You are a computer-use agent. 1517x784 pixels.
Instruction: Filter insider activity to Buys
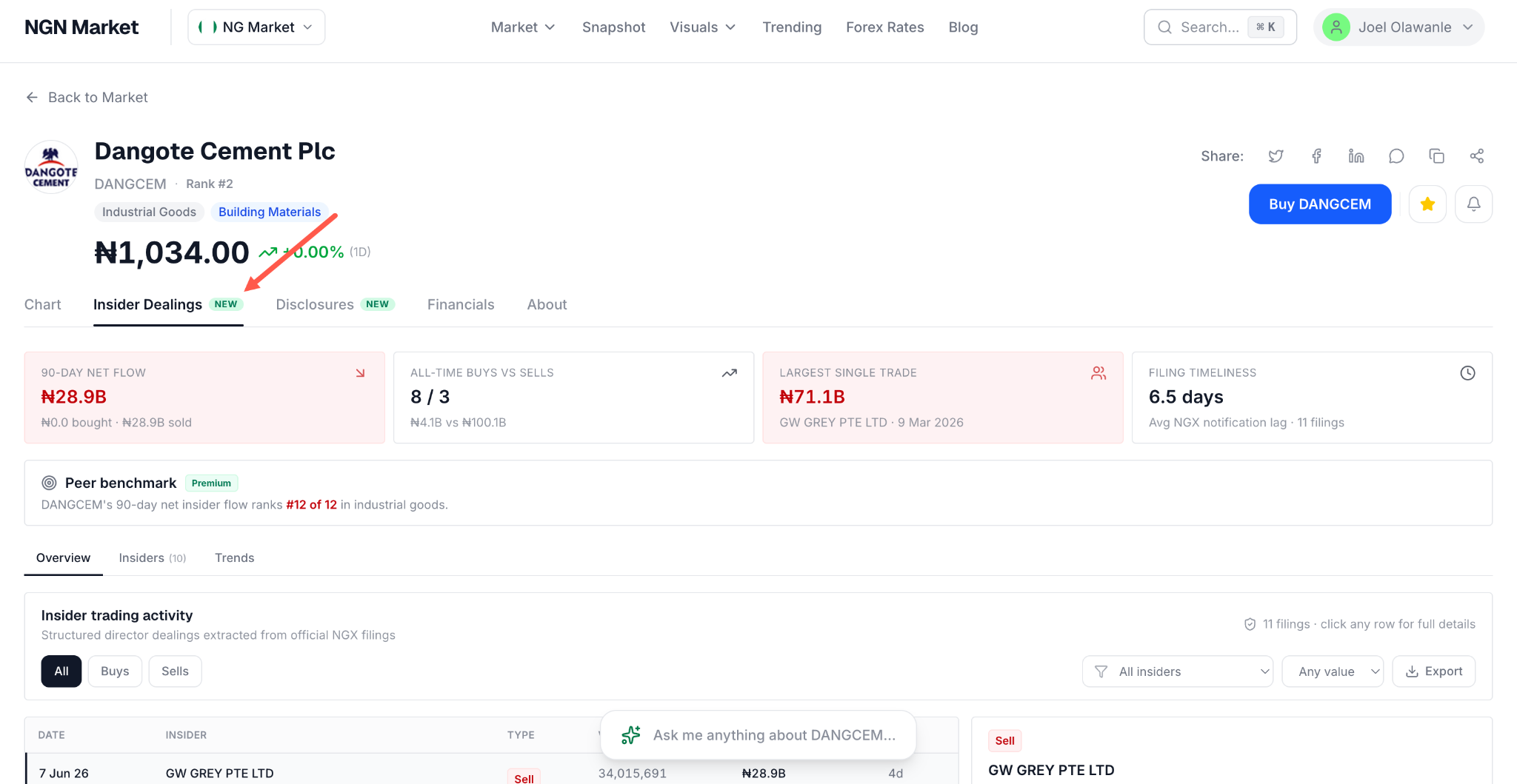[x=115, y=671]
